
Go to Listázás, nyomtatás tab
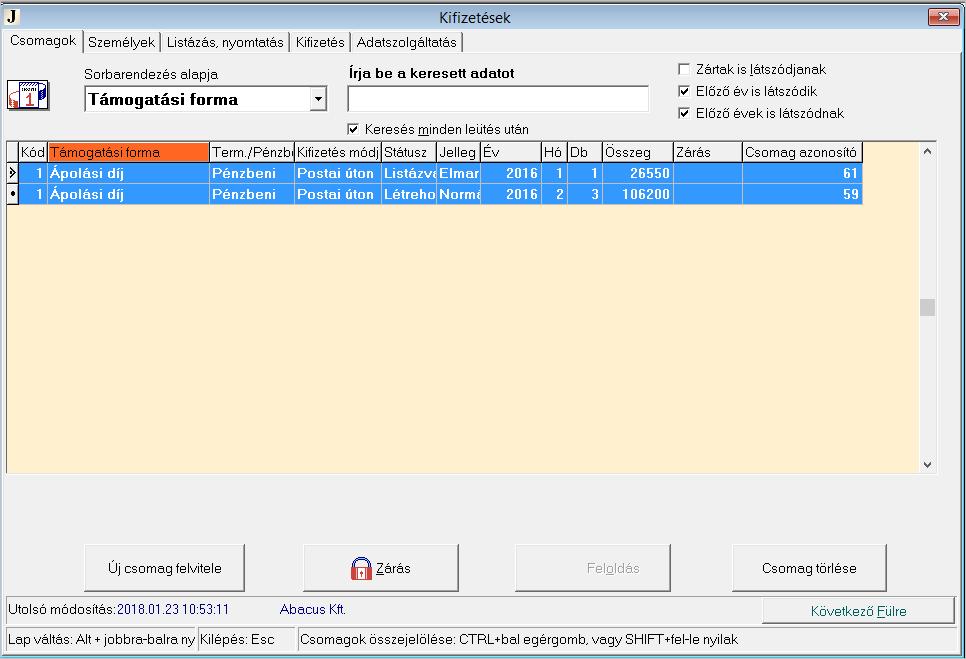coord(225,42)
